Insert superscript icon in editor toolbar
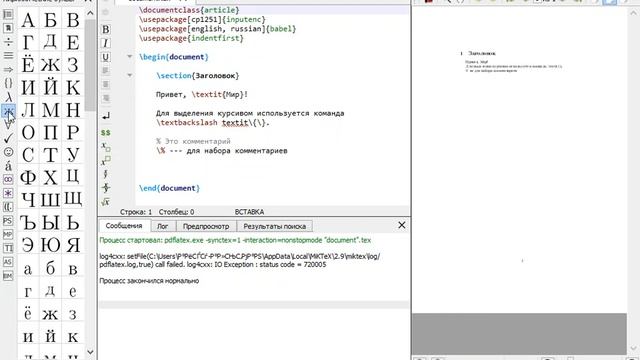Viewport: 640px width, 360px height. tap(106, 160)
